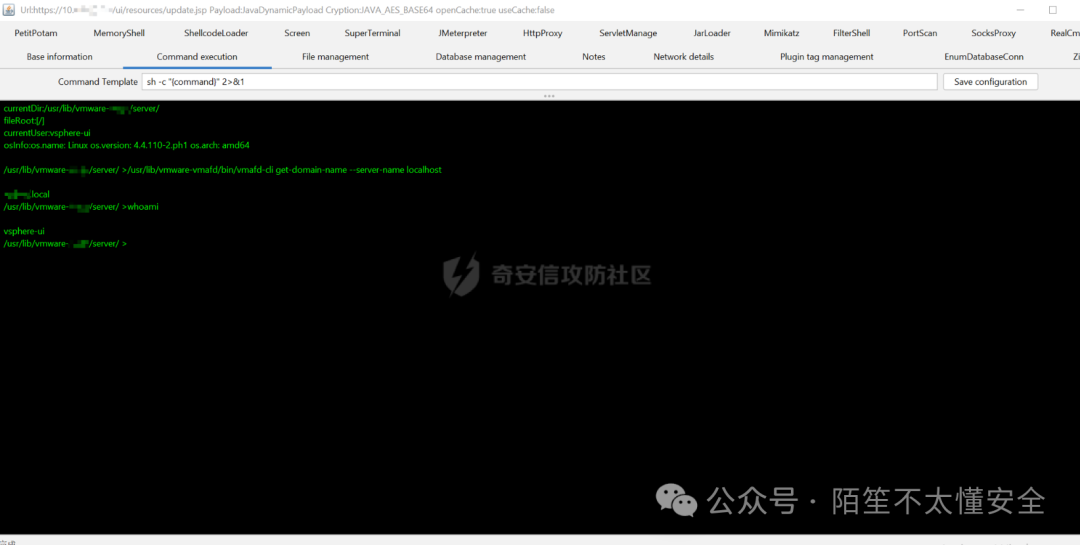Click the 'Command Template' label
Viewport: 1080px width, 545px height.
click(98, 82)
